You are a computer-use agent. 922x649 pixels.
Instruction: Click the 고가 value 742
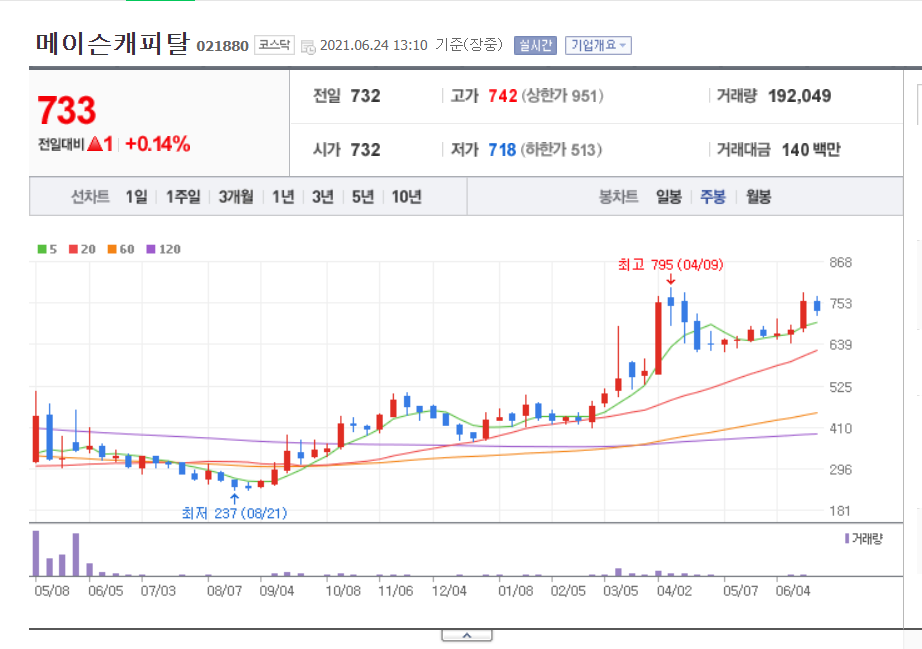coord(503,96)
